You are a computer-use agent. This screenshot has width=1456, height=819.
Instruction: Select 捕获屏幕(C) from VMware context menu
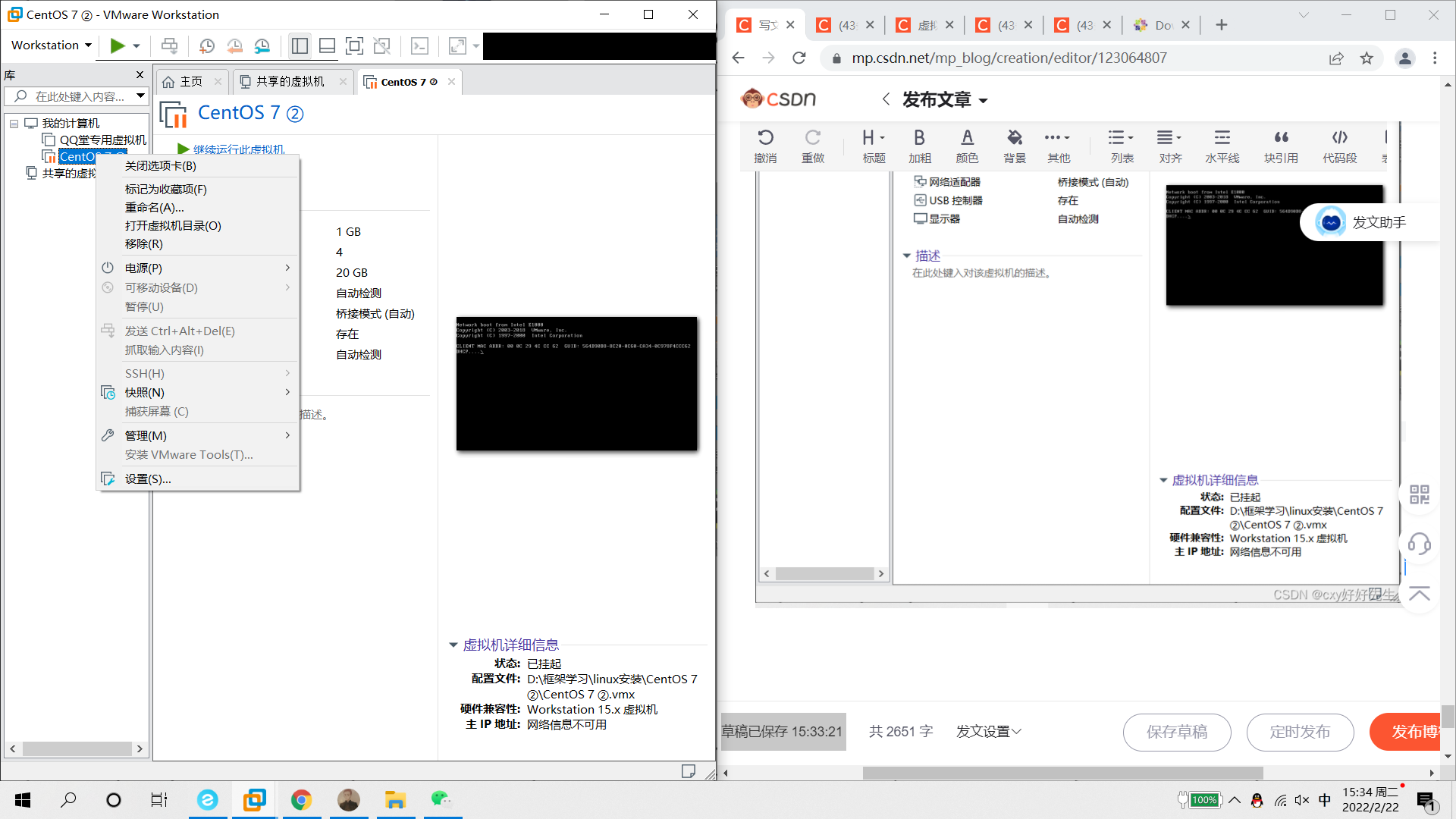pos(156,411)
